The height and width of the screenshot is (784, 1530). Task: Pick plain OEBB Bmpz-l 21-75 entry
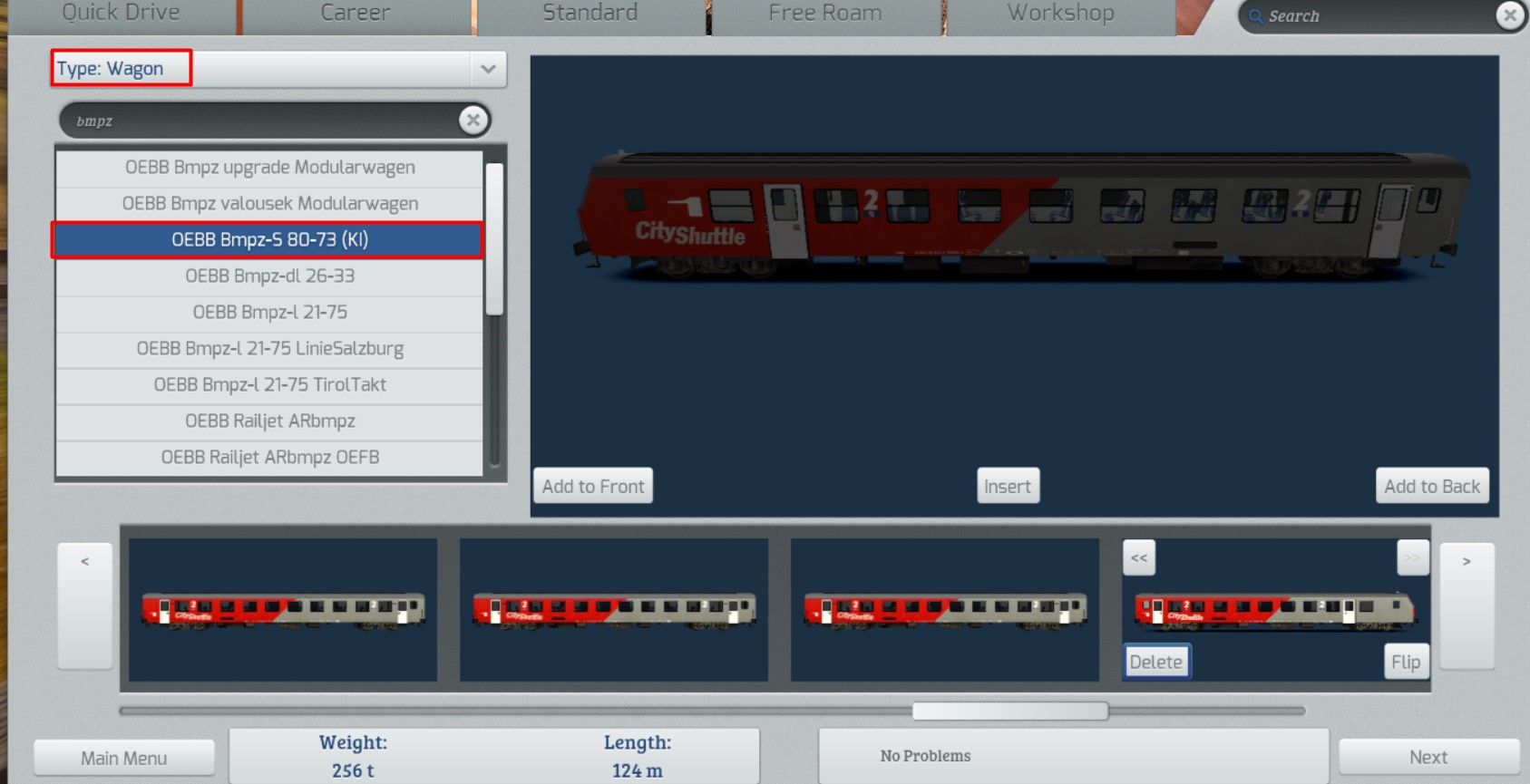(x=269, y=313)
